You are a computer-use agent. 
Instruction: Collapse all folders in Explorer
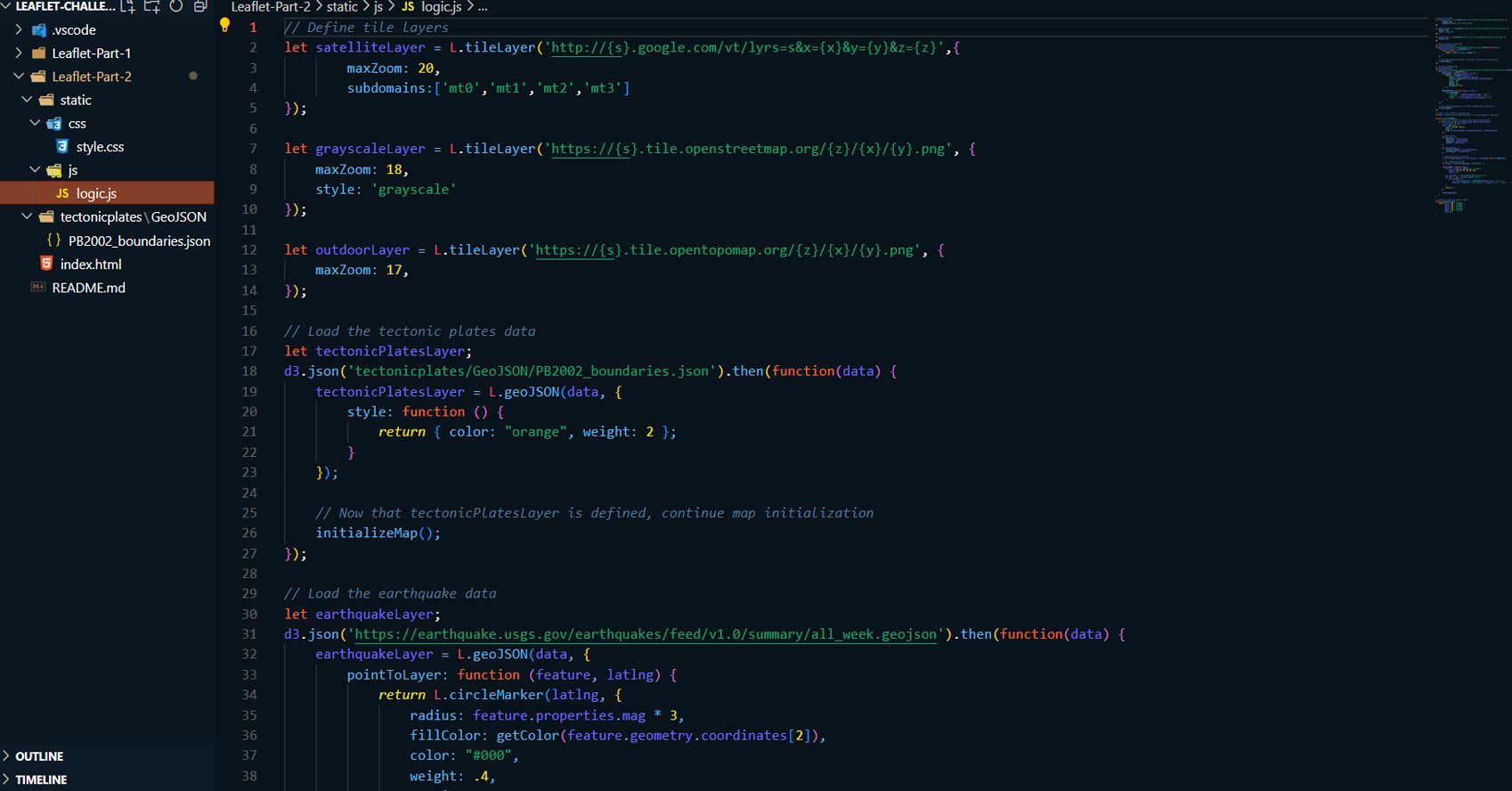point(200,6)
